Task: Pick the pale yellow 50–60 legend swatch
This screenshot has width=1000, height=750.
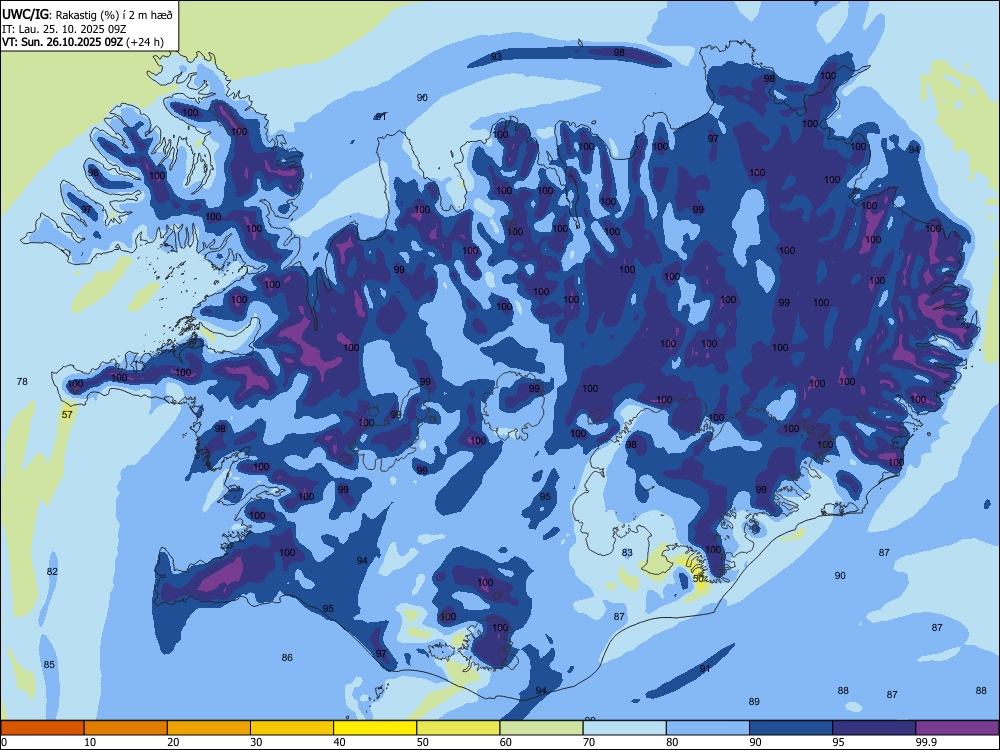Action: (458, 728)
